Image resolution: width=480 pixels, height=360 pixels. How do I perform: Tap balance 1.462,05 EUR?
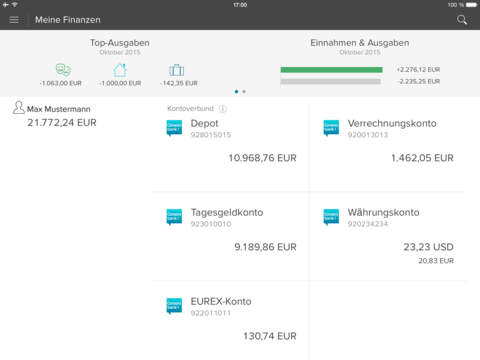click(x=422, y=158)
